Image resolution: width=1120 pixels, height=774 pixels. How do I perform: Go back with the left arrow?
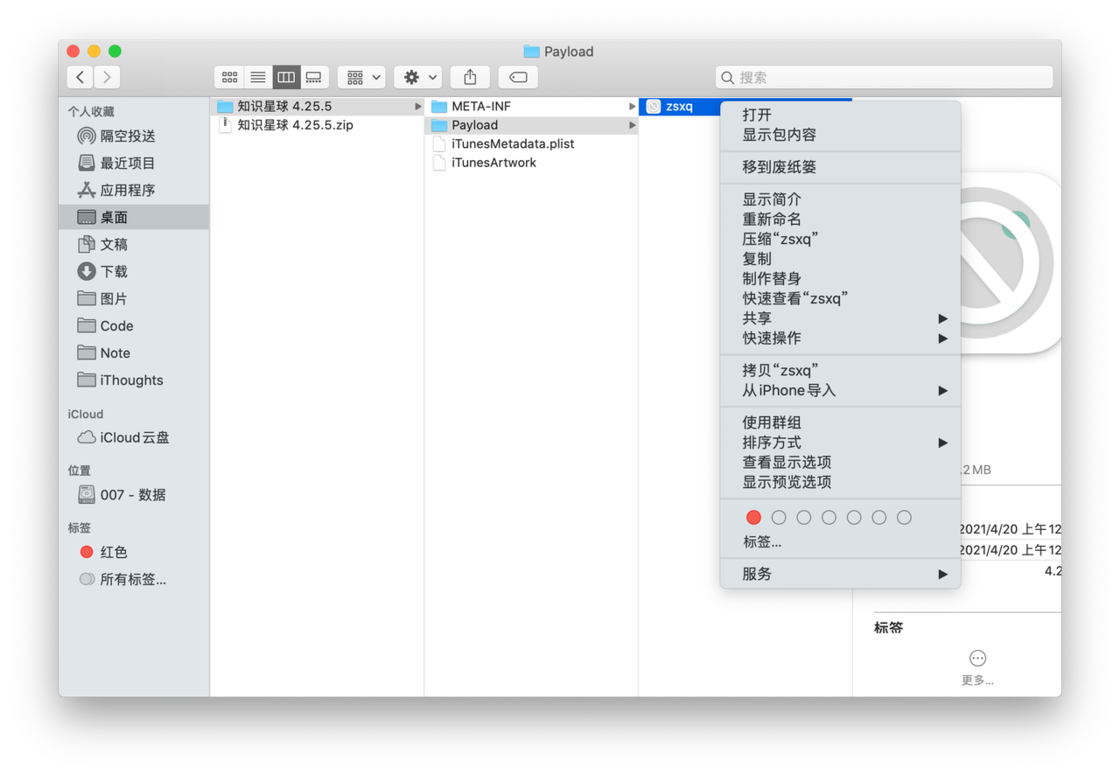[x=80, y=77]
